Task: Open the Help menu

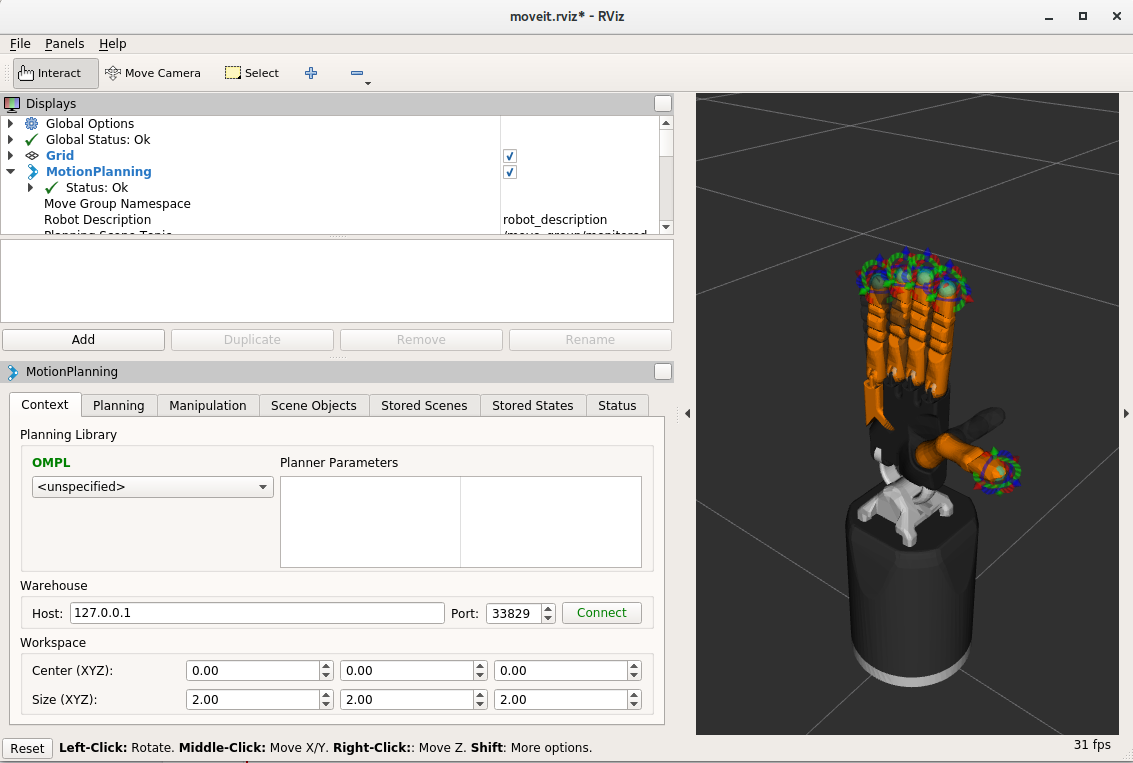Action: coord(113,43)
